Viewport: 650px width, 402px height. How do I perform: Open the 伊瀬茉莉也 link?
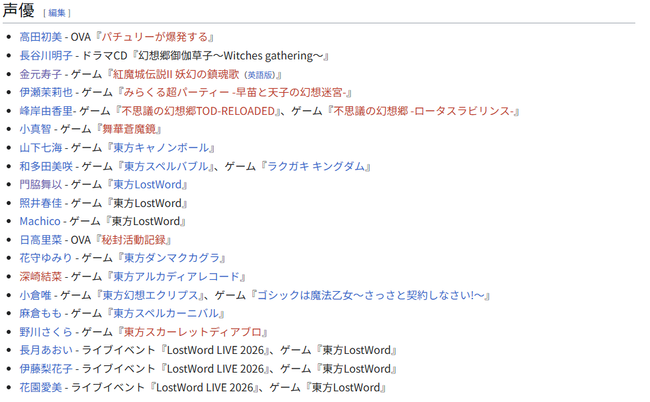(x=46, y=92)
